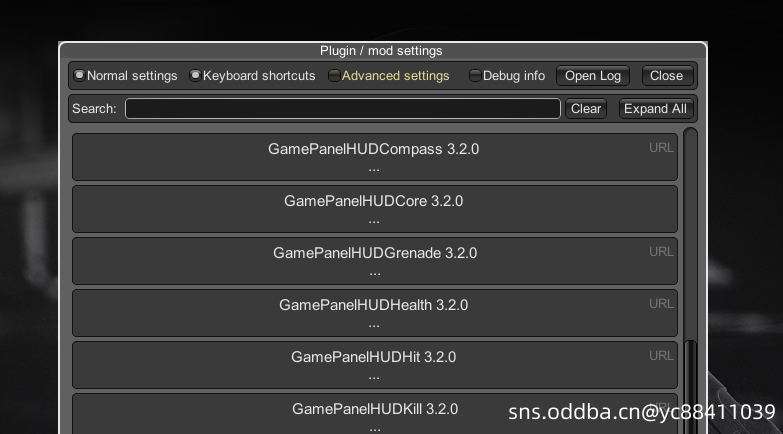The height and width of the screenshot is (434, 783).
Task: Expand GamePanelHUDKill 3.2.0 section
Action: tap(375, 414)
